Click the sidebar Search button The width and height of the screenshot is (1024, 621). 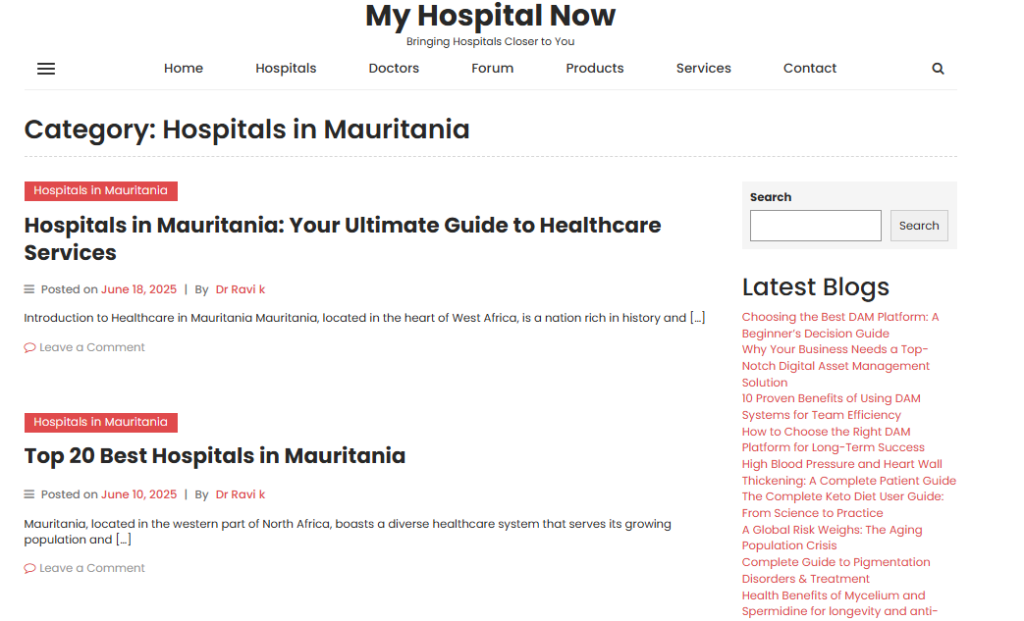click(x=919, y=225)
